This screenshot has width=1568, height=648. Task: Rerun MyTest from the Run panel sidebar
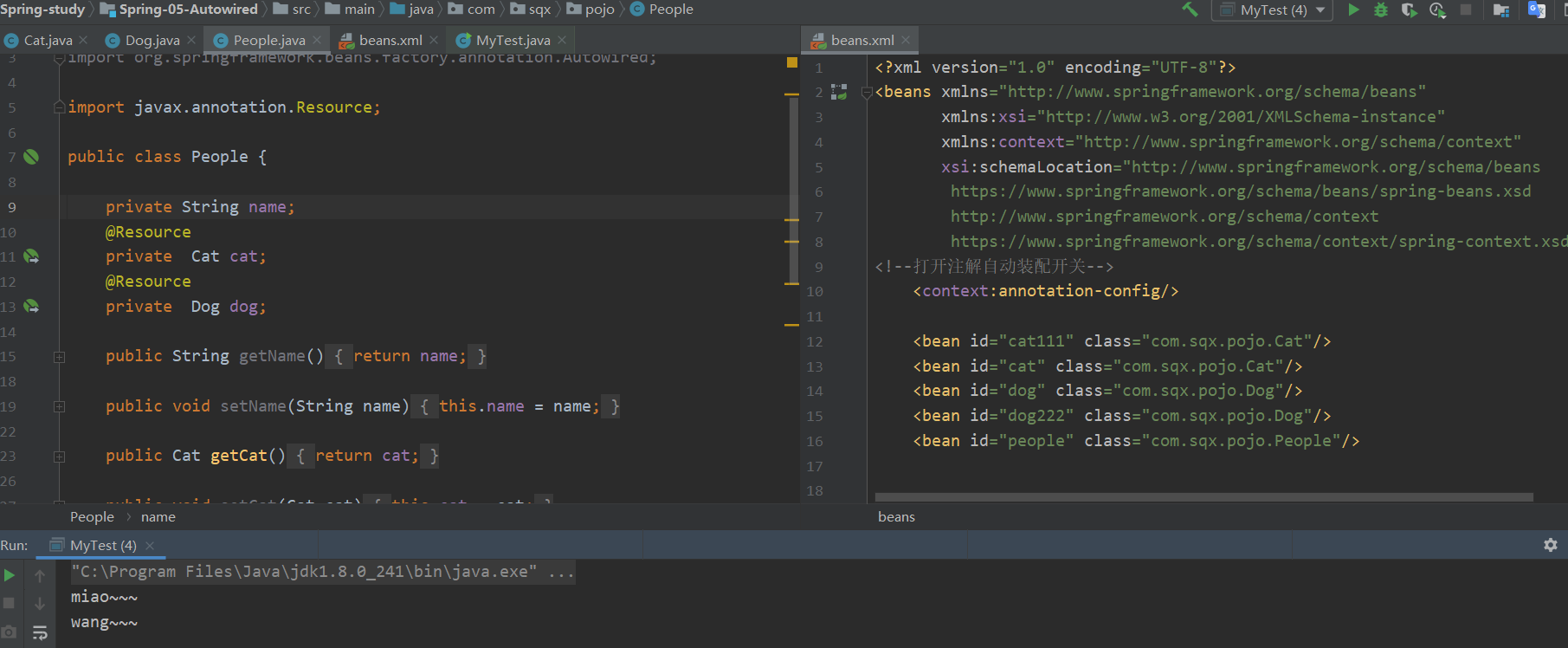tap(9, 575)
